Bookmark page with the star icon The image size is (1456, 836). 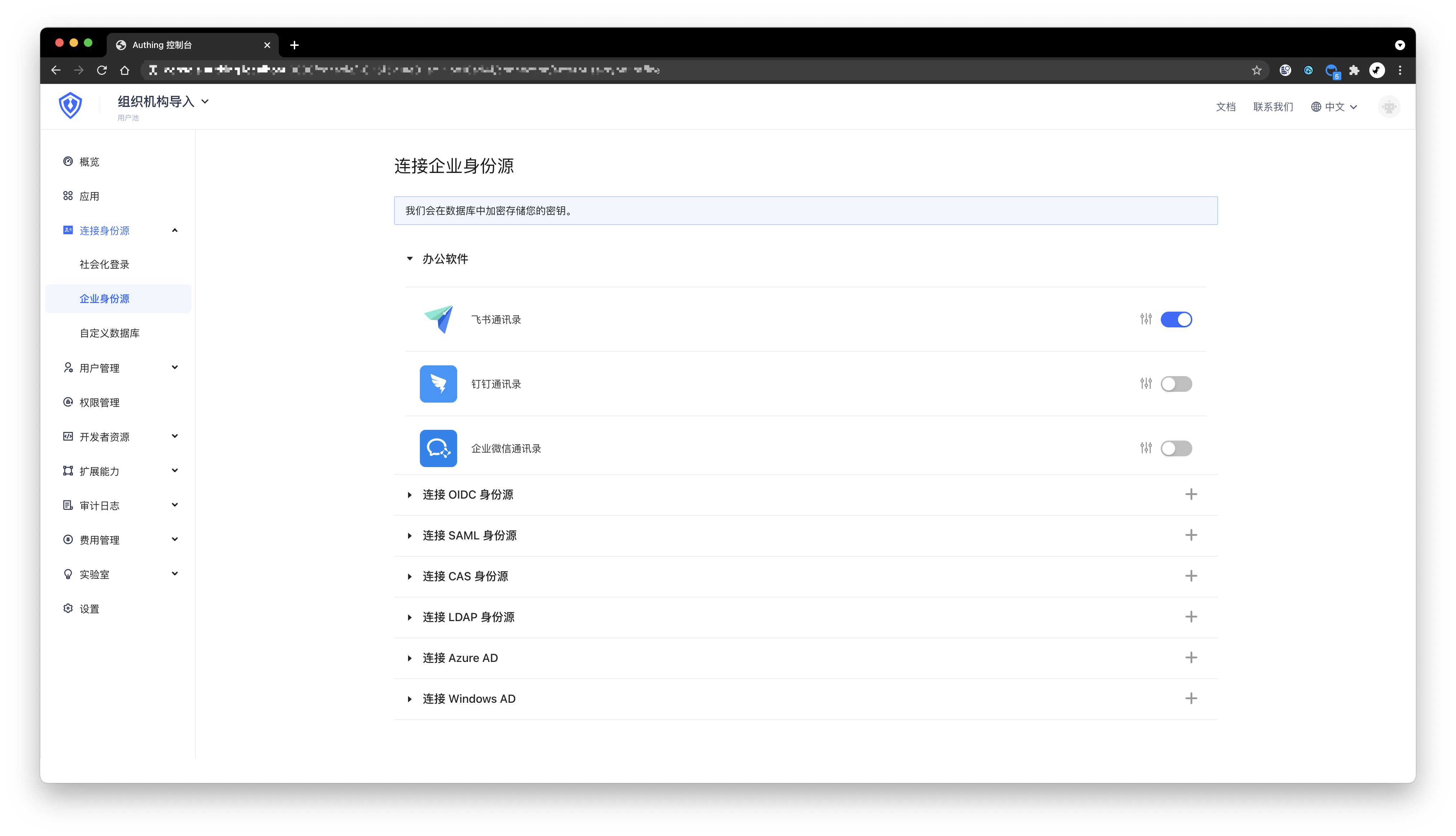1256,70
